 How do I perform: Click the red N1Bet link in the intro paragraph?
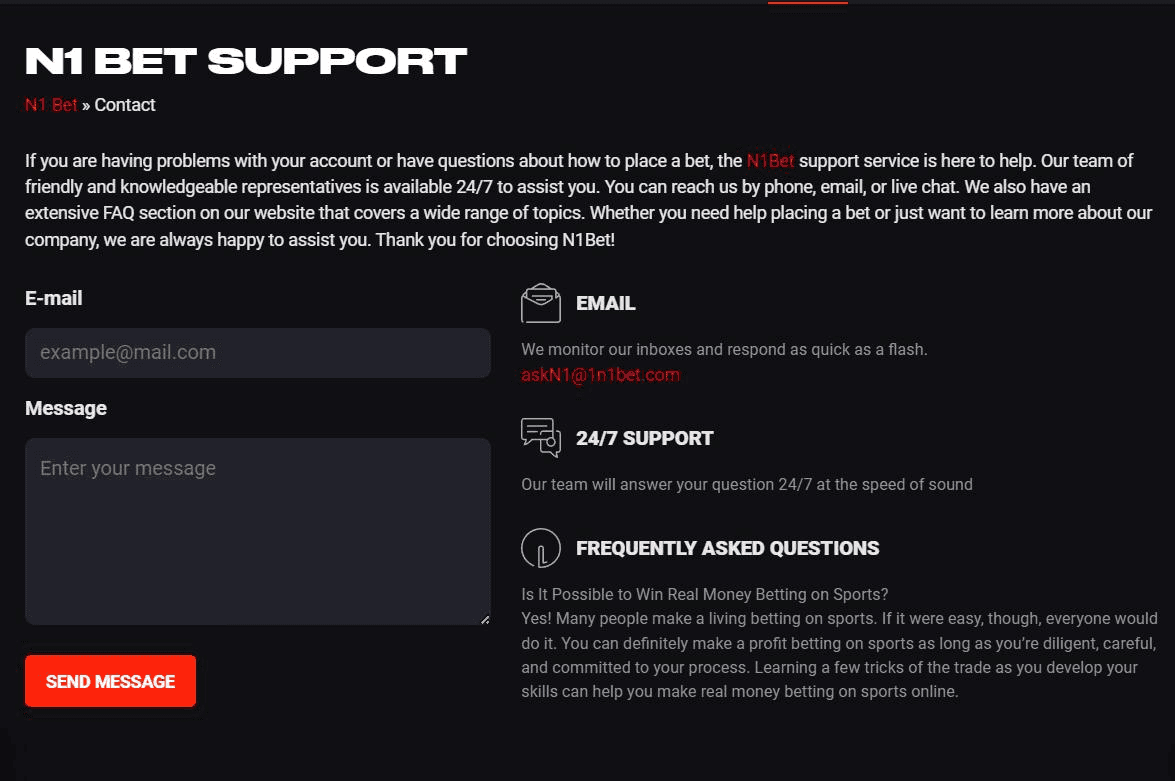770,161
